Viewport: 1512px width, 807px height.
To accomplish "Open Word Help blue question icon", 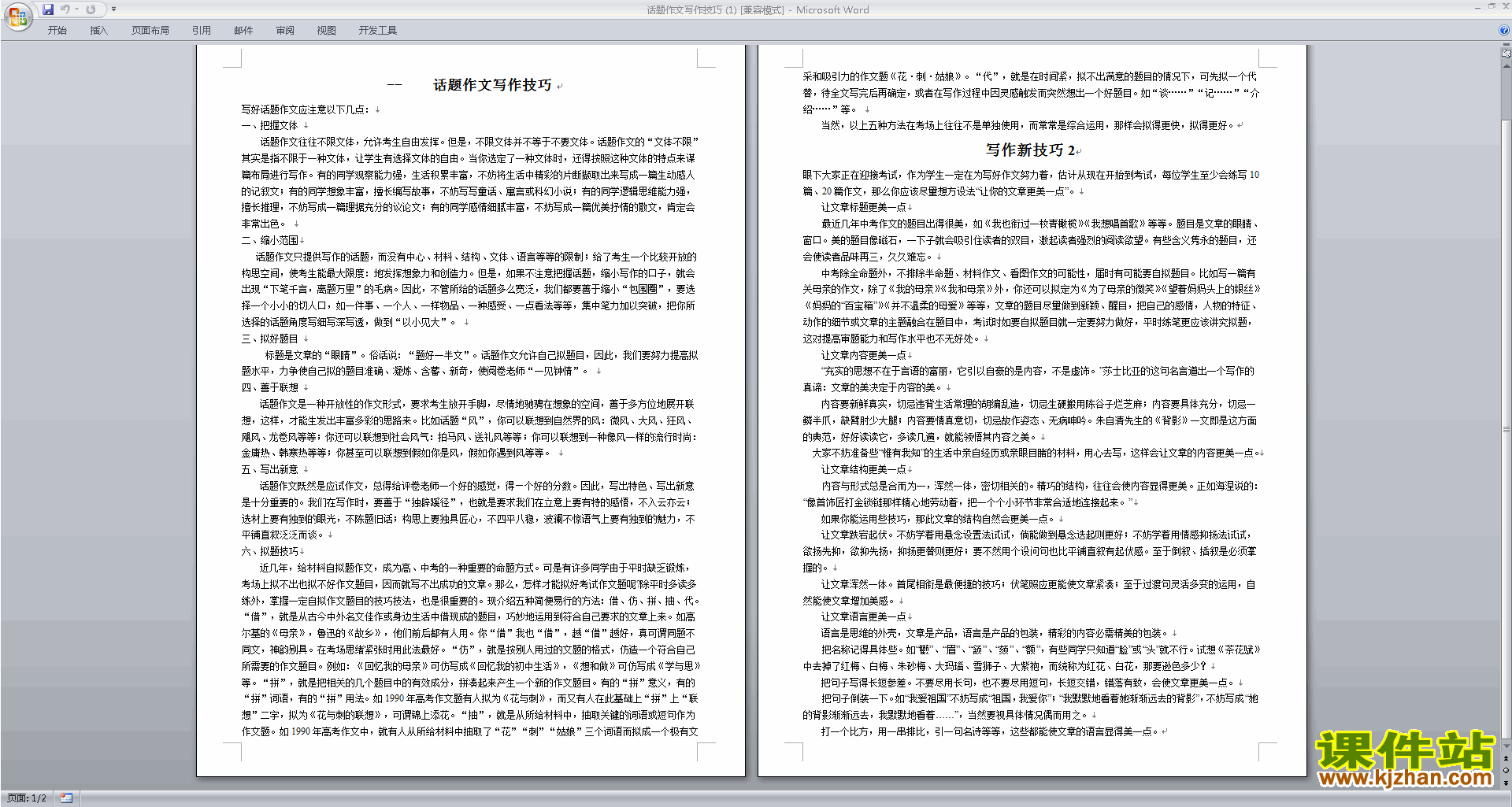I will pos(1504,30).
